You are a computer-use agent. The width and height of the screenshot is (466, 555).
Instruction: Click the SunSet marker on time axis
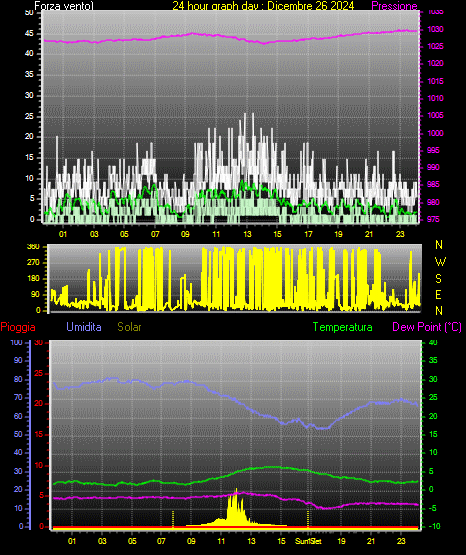(x=308, y=541)
